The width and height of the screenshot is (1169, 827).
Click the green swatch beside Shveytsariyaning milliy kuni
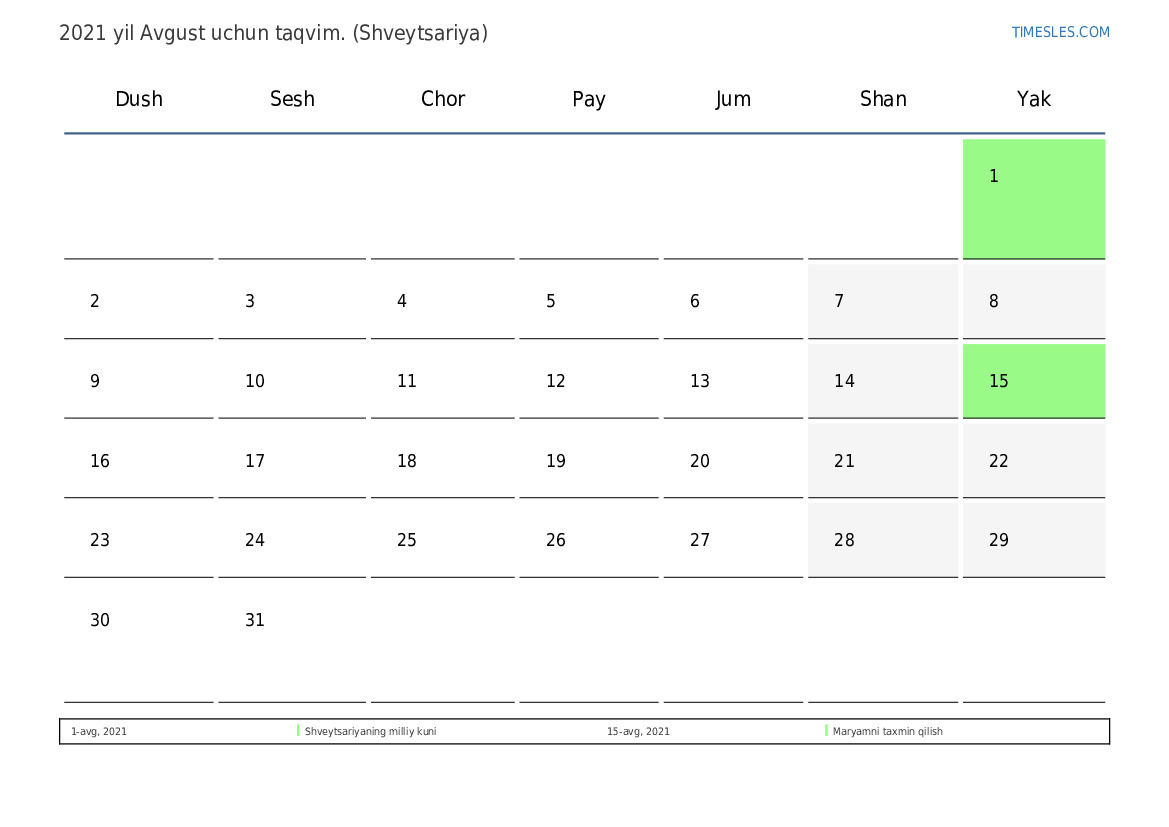(298, 731)
